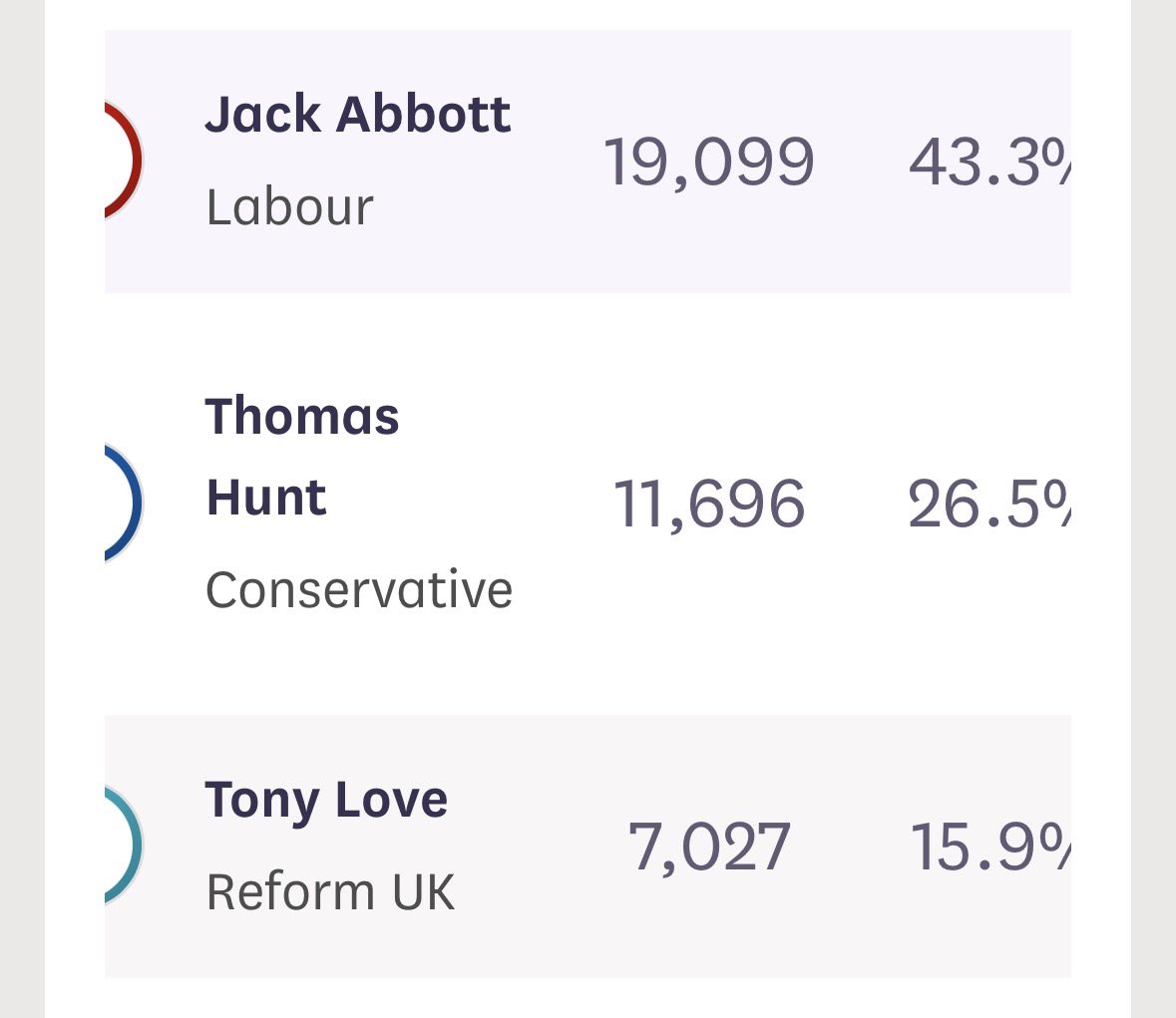
Task: Click Tony Love's teal party circle icon
Action: coord(124,845)
